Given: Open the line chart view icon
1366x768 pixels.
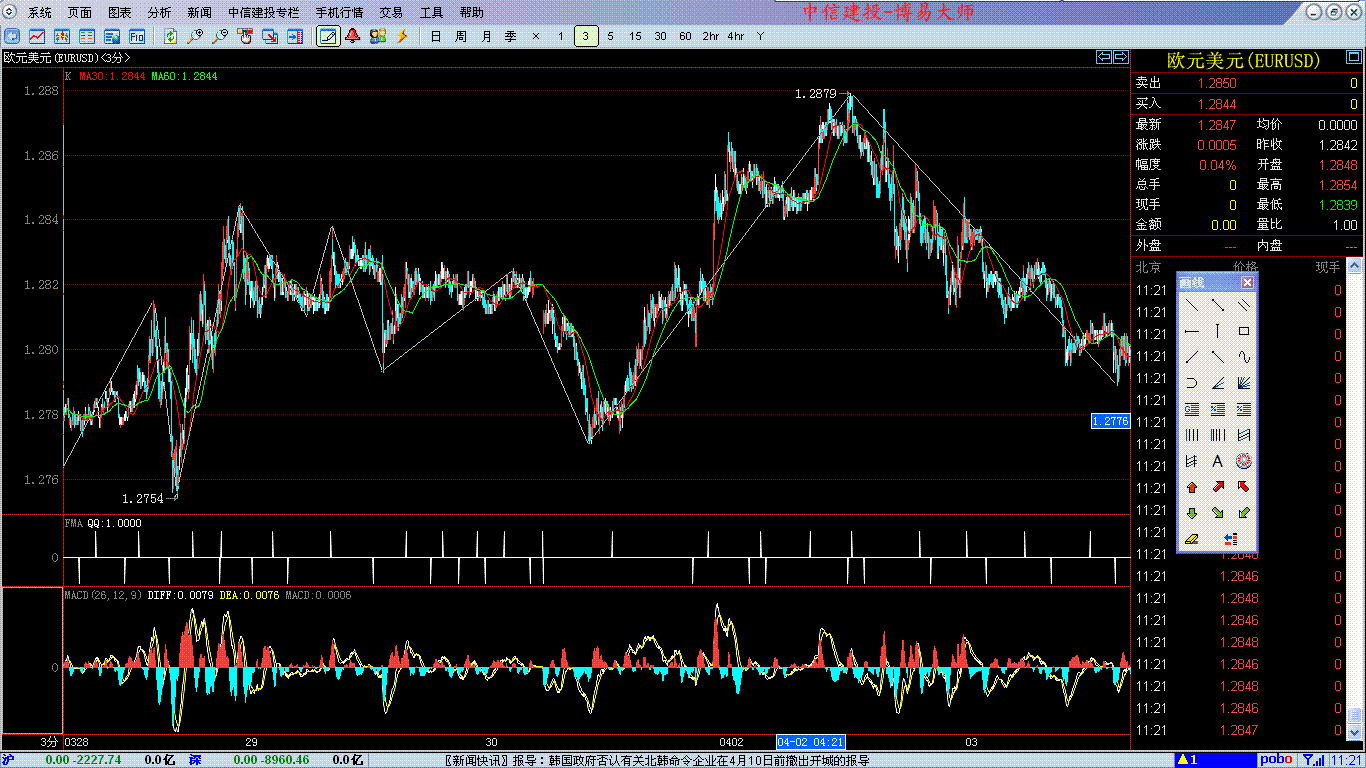Looking at the screenshot, I should (37, 36).
